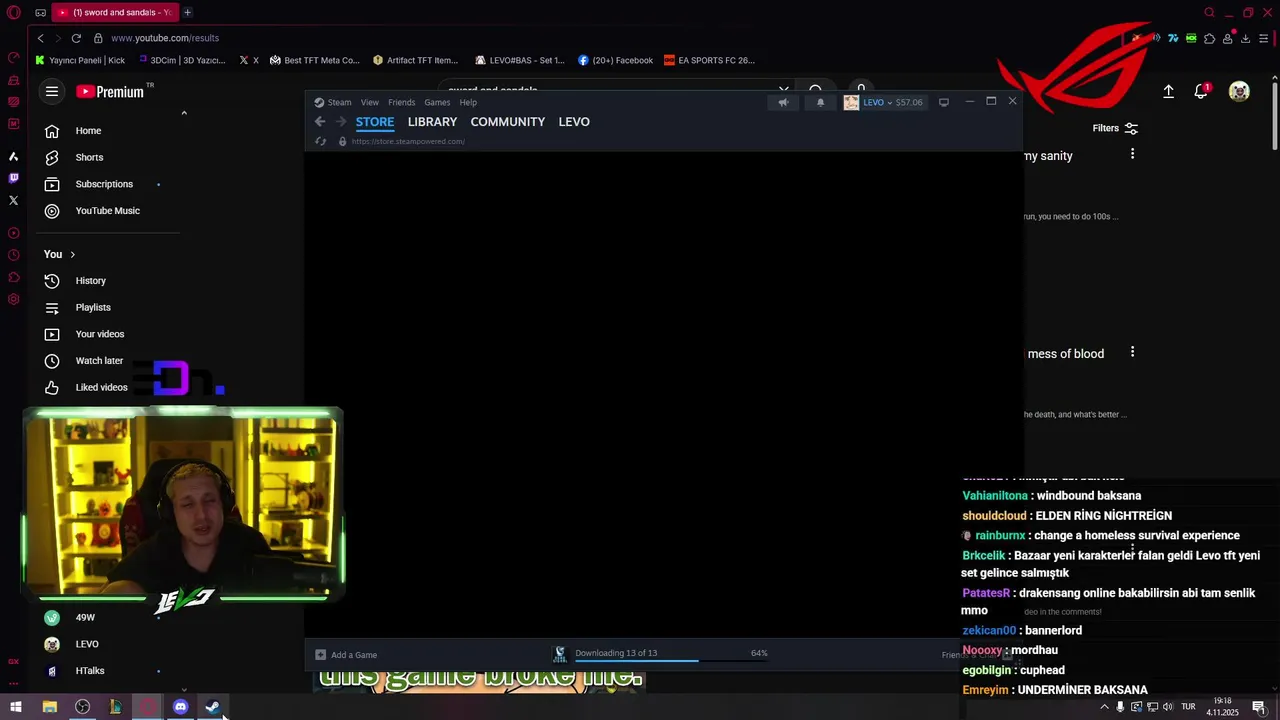1280x720 pixels.
Task: Open Opera GX main menu logo
Action: click(x=13, y=13)
